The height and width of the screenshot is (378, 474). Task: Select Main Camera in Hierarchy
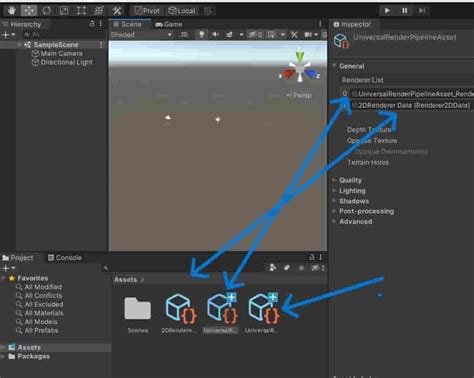(x=57, y=54)
